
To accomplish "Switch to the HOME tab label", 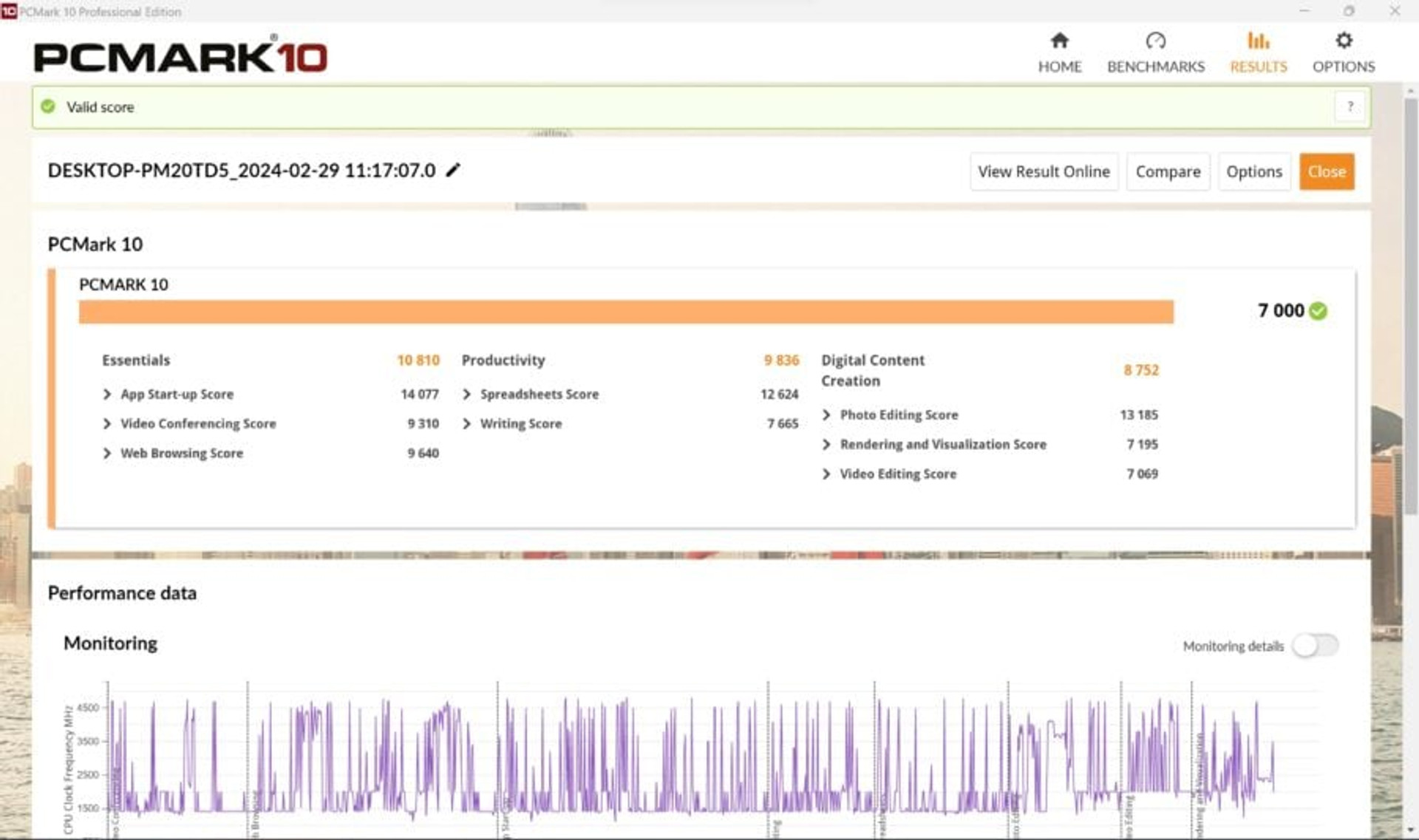I will (x=1059, y=66).
